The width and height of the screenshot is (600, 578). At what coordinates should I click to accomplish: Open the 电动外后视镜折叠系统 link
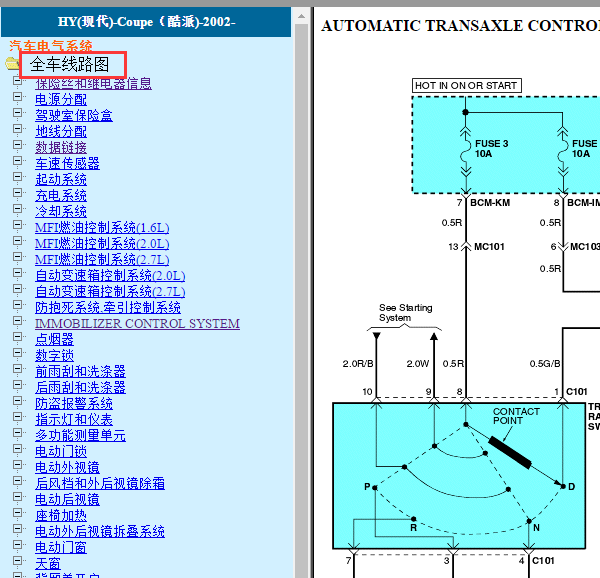(x=100, y=532)
